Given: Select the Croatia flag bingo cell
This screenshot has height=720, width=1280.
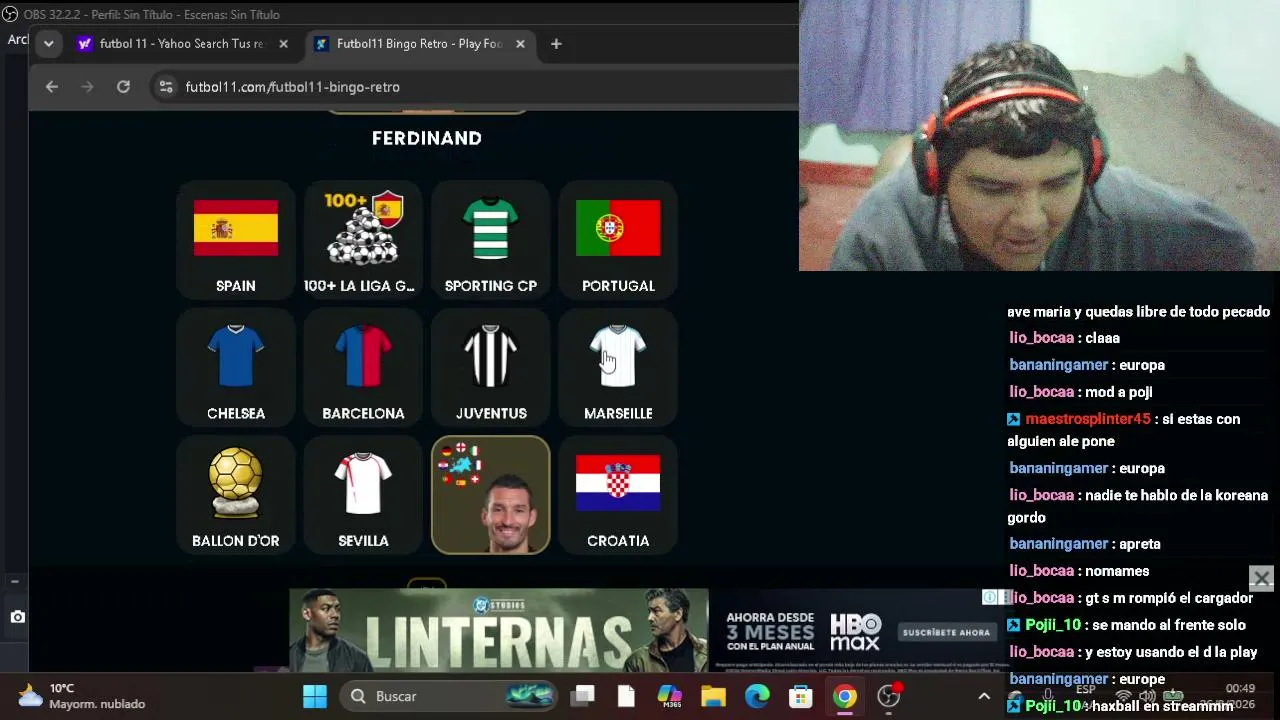Looking at the screenshot, I should pos(618,495).
